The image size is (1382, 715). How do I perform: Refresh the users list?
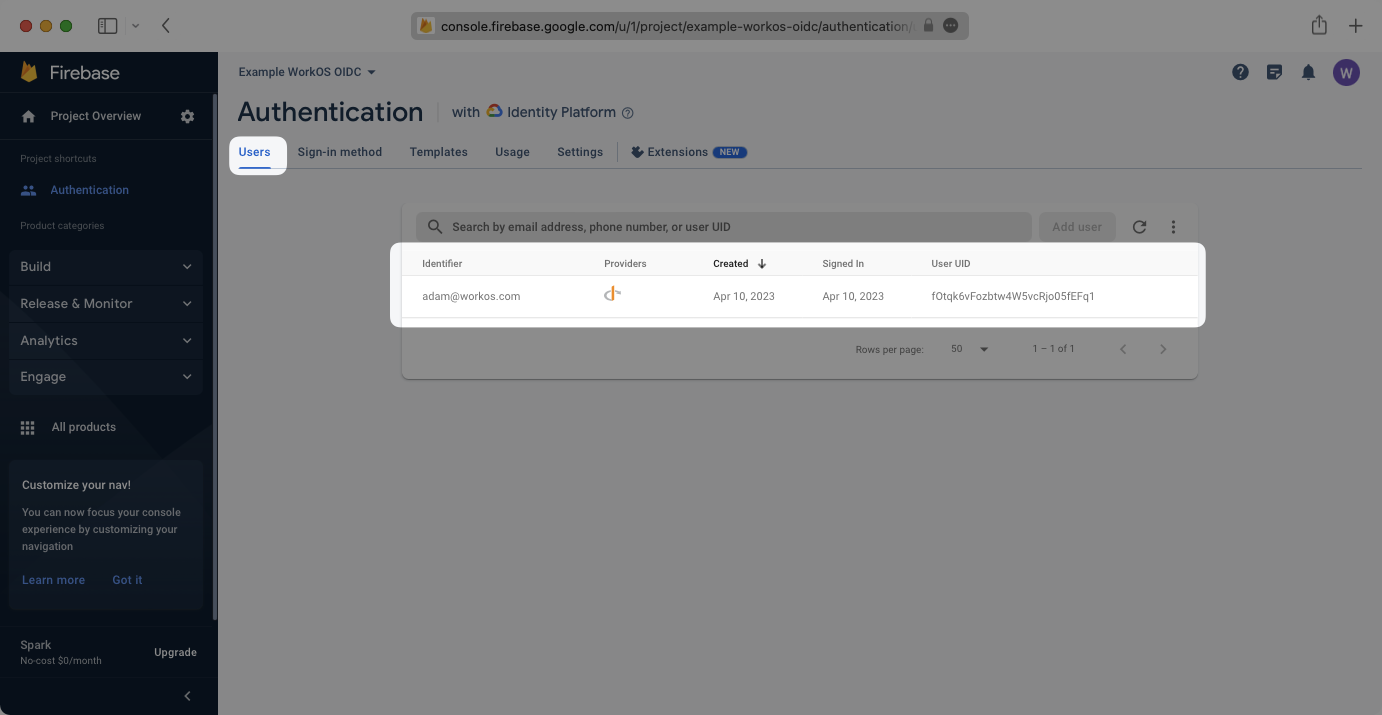1139,227
